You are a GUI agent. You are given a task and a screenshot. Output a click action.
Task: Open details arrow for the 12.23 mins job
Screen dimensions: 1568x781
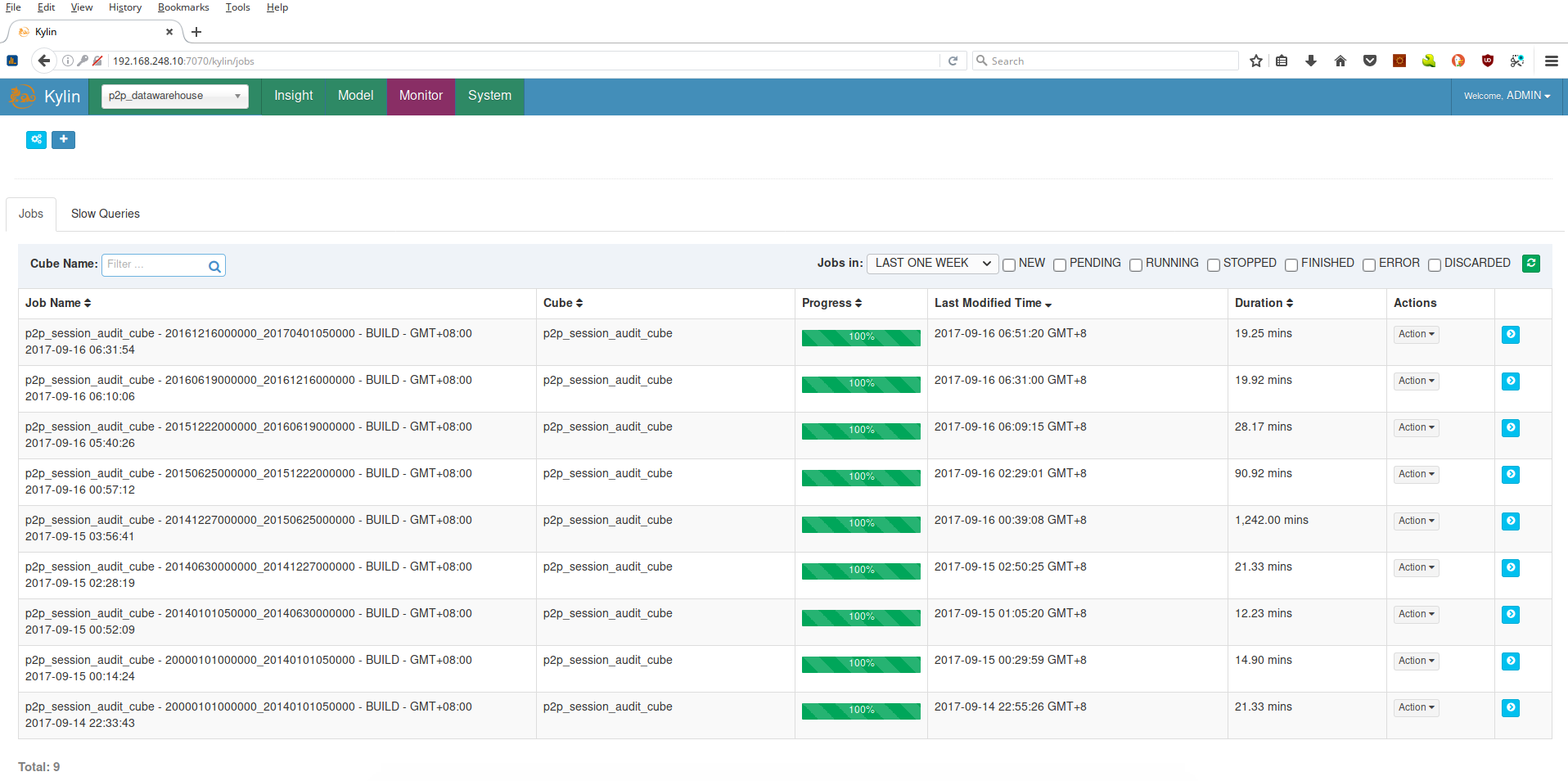click(x=1511, y=614)
